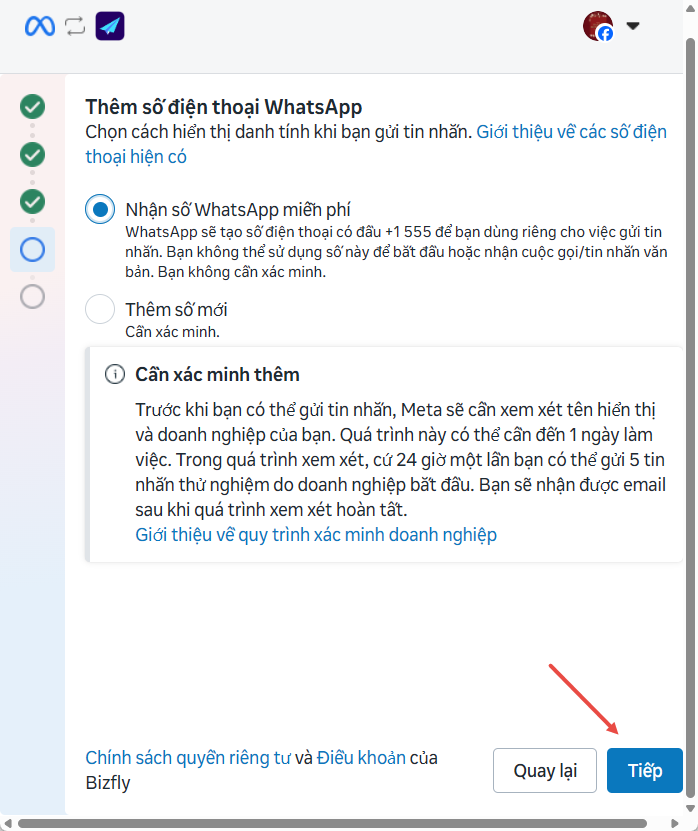The image size is (698, 831).
Task: Click the third completed step checkmark
Action: pyautogui.click(x=32, y=201)
